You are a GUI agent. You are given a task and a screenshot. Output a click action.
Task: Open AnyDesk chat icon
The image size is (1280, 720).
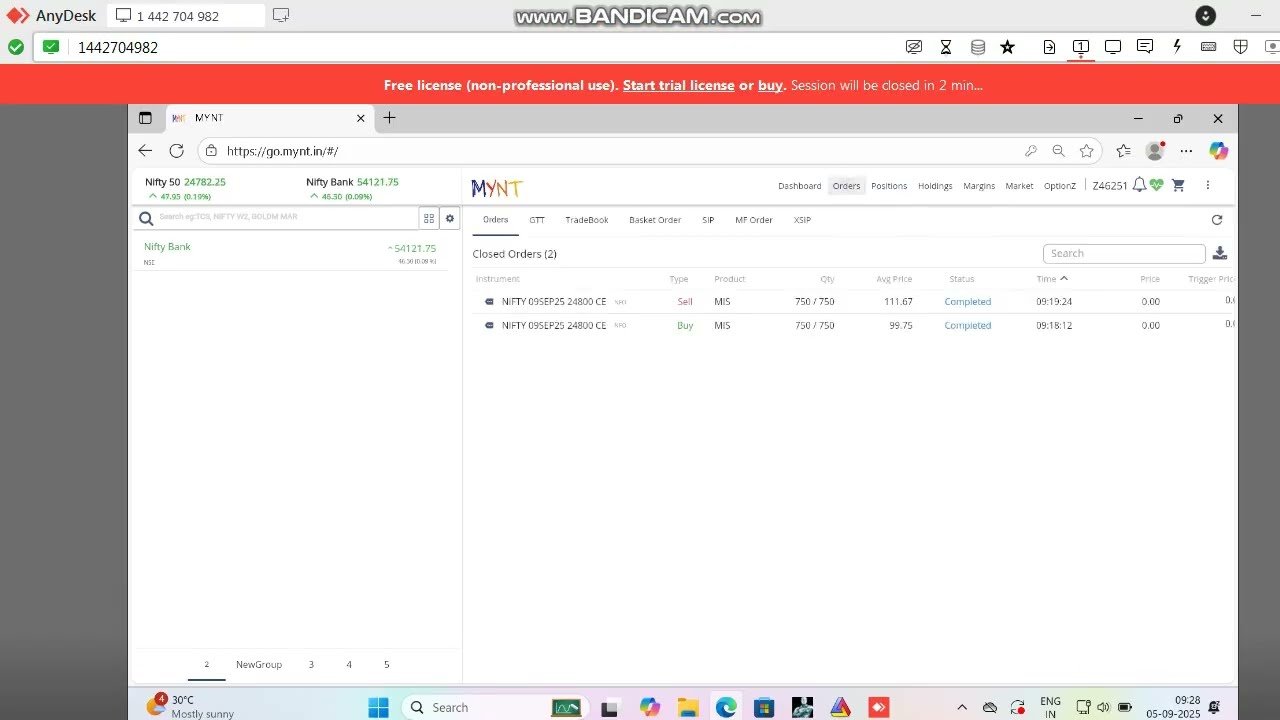pyautogui.click(x=1145, y=47)
